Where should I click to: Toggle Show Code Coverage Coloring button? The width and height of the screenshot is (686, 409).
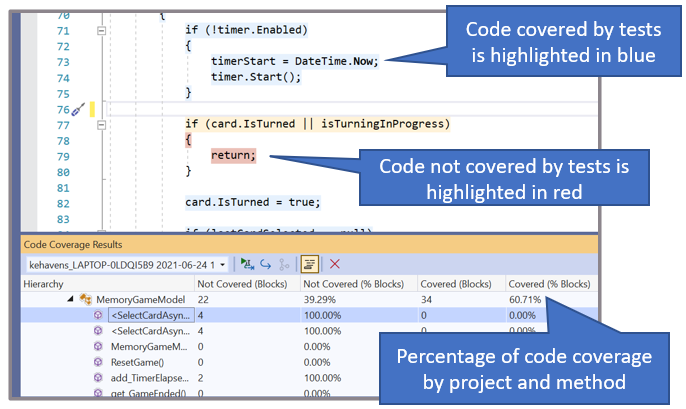(309, 264)
